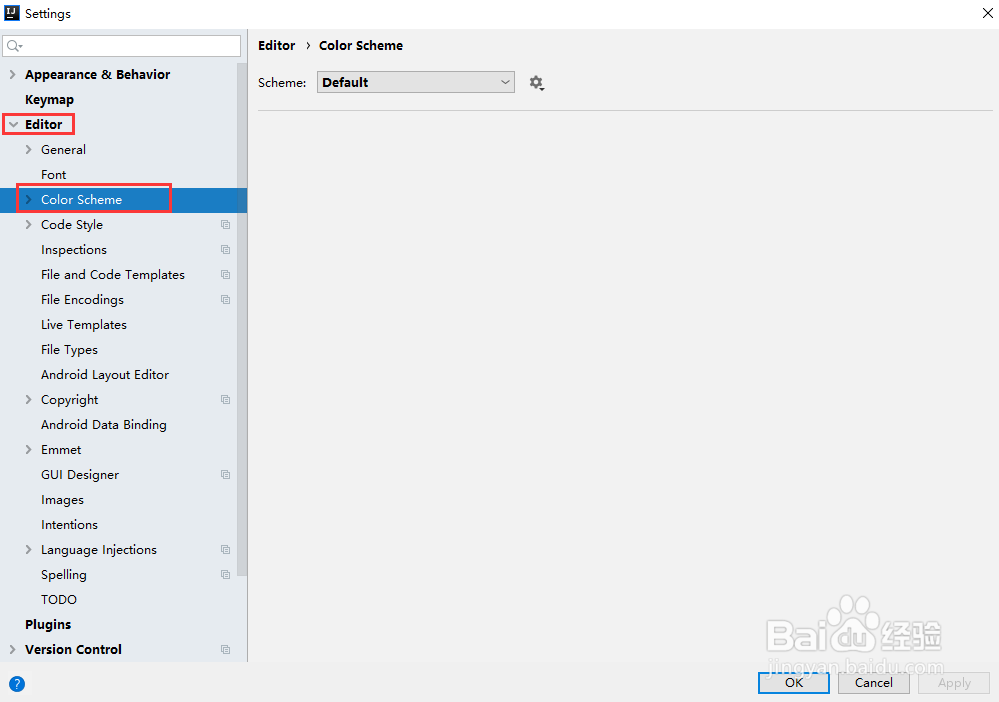This screenshot has width=999, height=702.
Task: Click the icon beside GUI Designer
Action: pyautogui.click(x=225, y=474)
